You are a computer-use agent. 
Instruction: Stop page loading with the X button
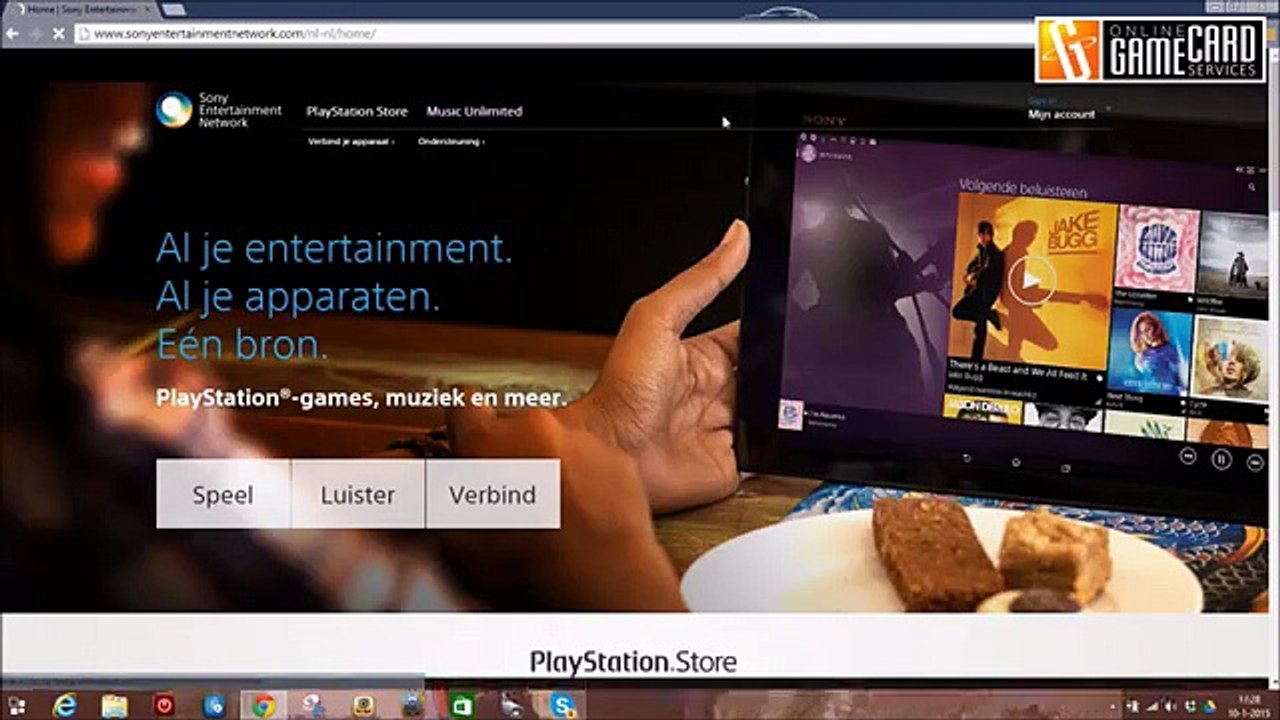pos(59,33)
